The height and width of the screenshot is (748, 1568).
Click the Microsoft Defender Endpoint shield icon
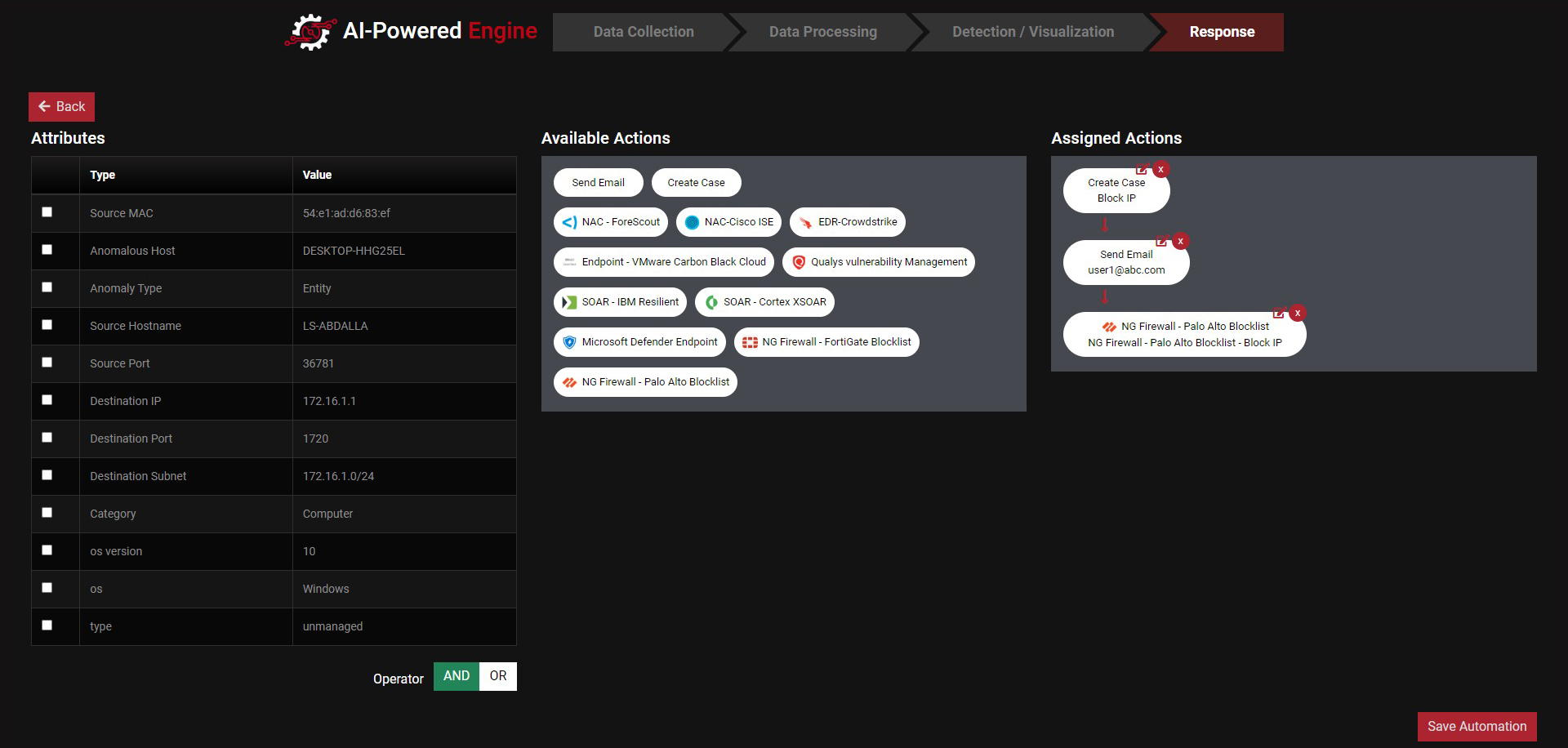coord(569,342)
